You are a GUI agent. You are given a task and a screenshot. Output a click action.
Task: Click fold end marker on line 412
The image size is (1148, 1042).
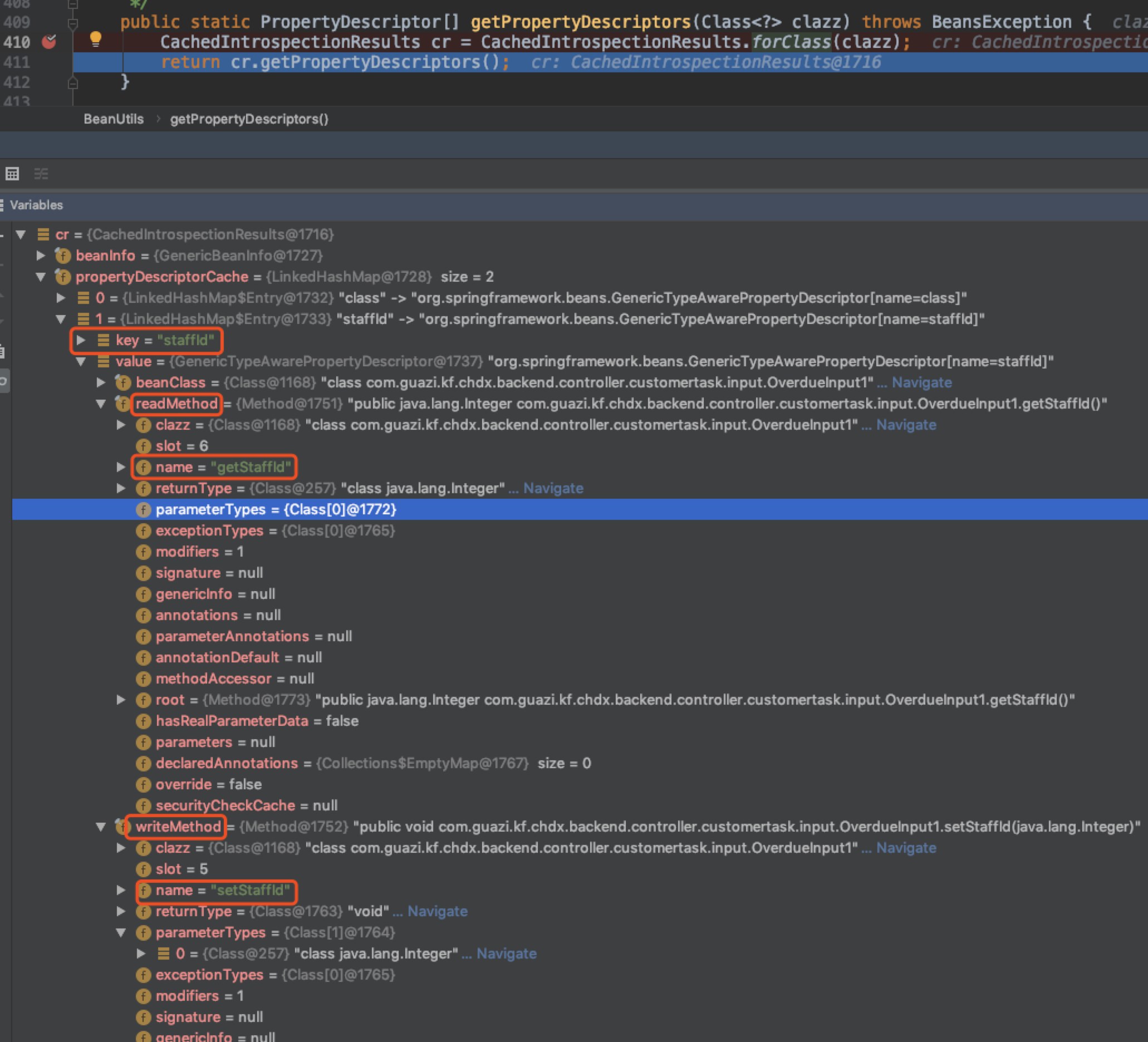(x=72, y=83)
